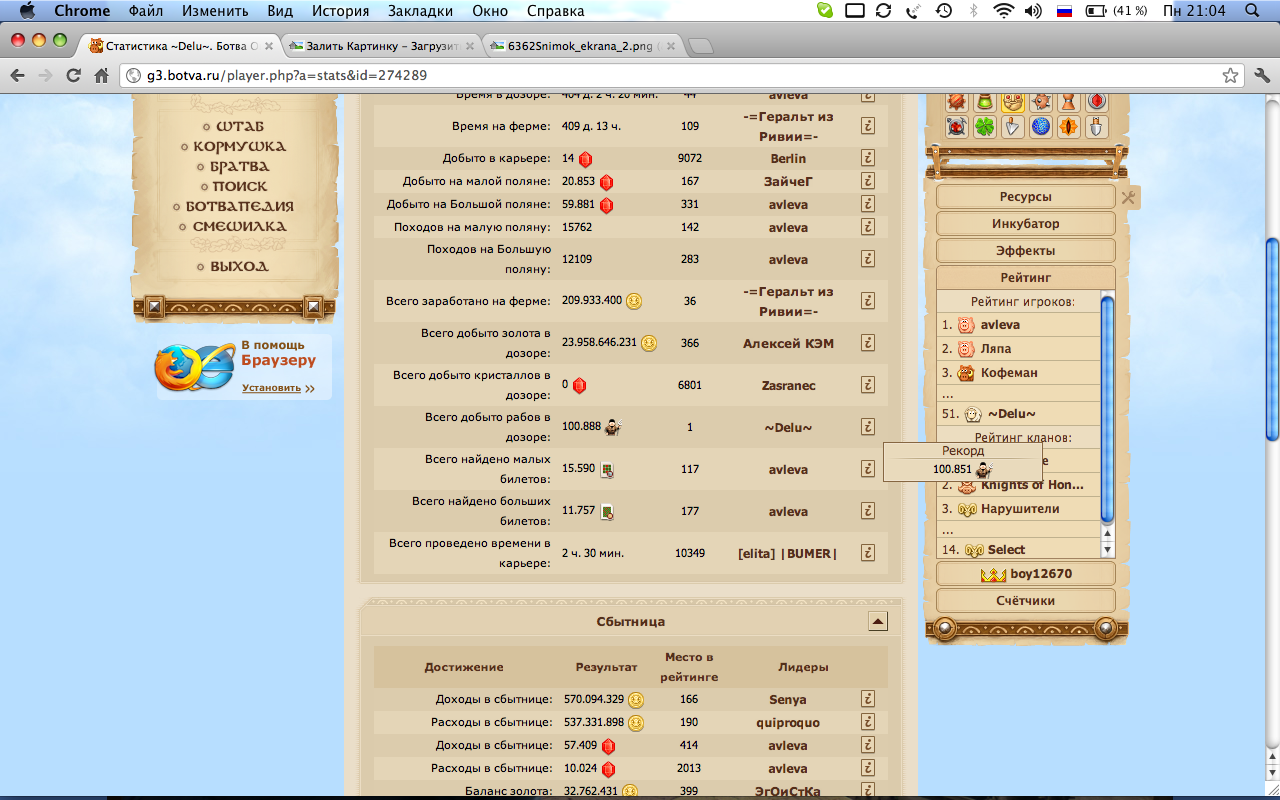Click the page vertical scrollbar thumb
The height and width of the screenshot is (800, 1280).
[x=1272, y=338]
